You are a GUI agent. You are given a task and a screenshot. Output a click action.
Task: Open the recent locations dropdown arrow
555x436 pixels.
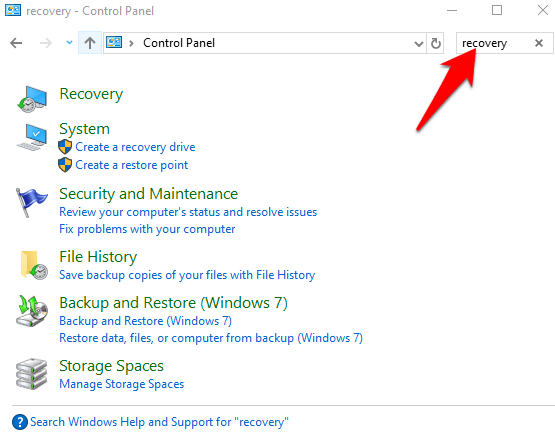(x=69, y=43)
